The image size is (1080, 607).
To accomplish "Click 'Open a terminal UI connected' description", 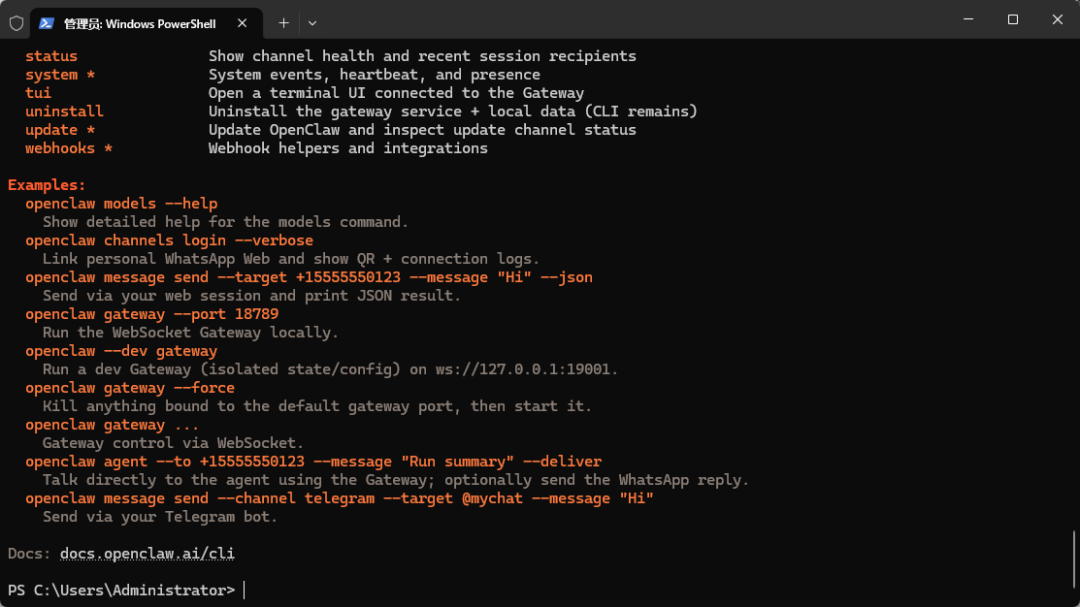I will click(x=396, y=93).
